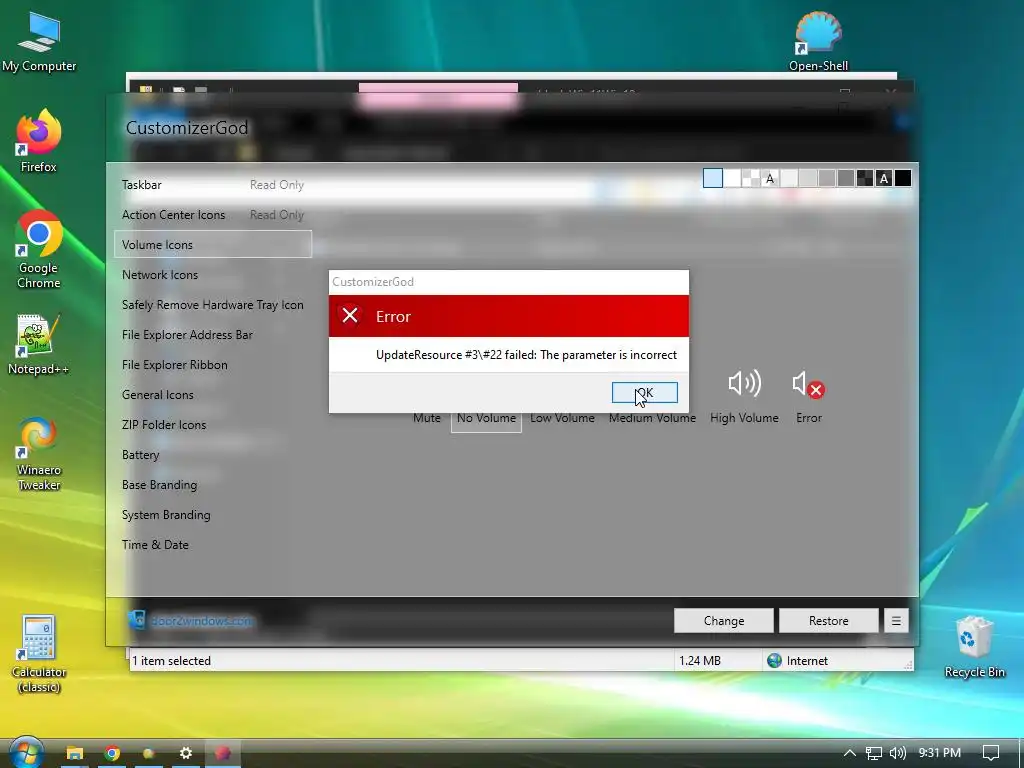Viewport: 1024px width, 768px height.
Task: Choose the pure white preview background swatch
Action: (732, 178)
